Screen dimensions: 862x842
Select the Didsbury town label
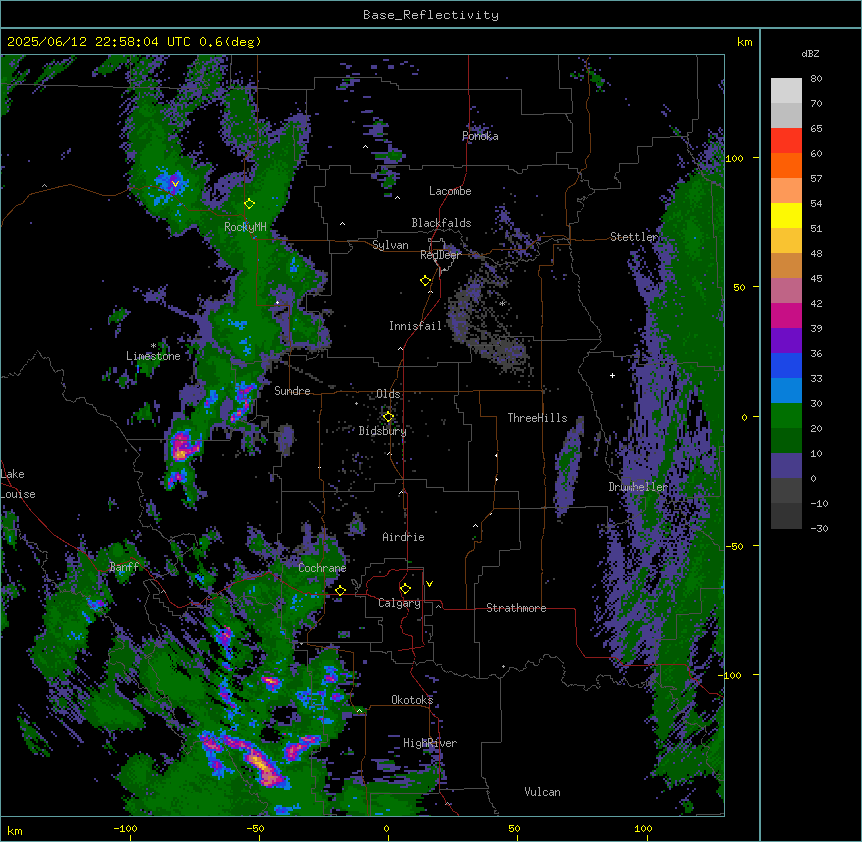click(383, 431)
